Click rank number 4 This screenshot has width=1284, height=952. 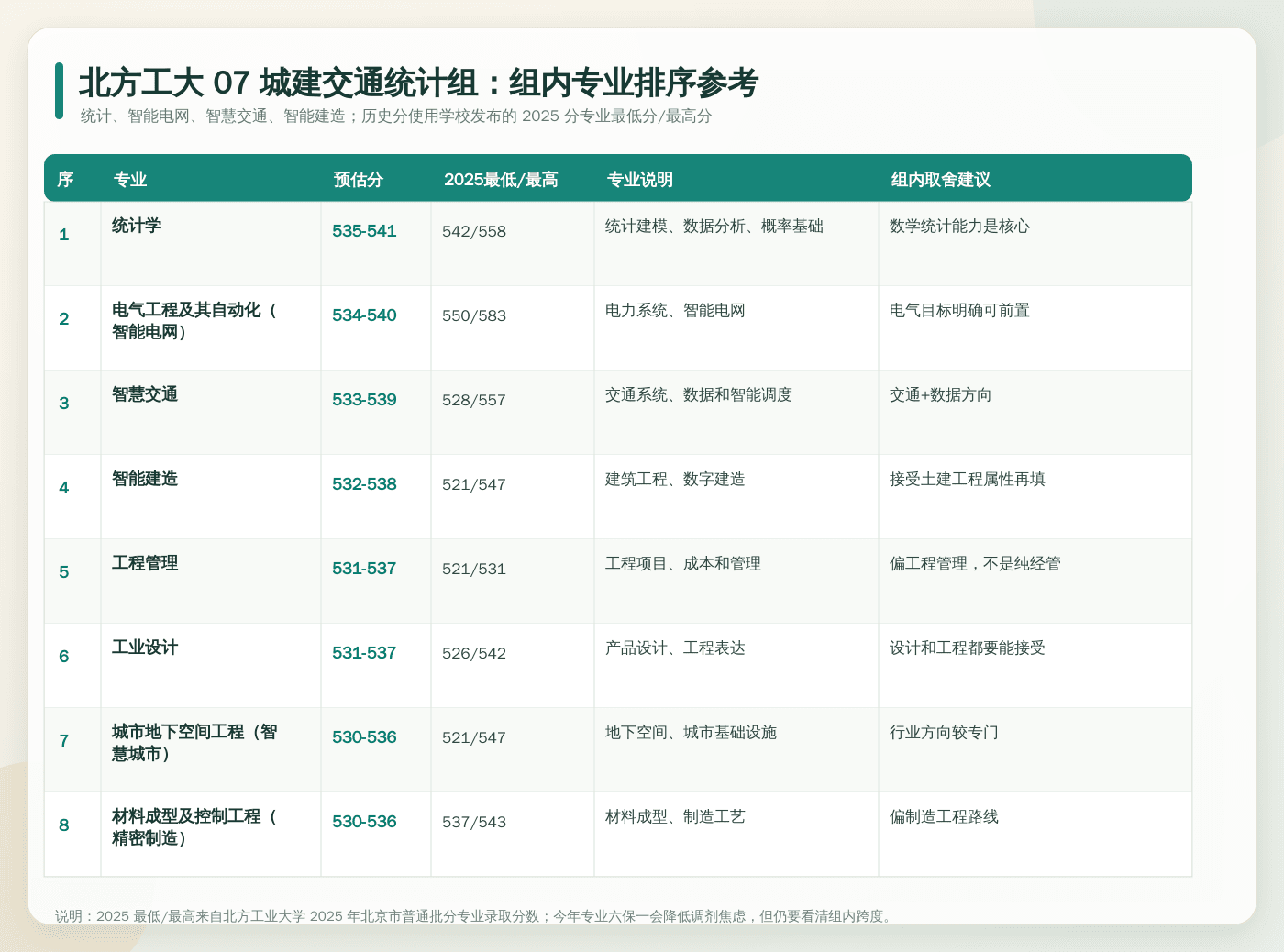click(63, 488)
